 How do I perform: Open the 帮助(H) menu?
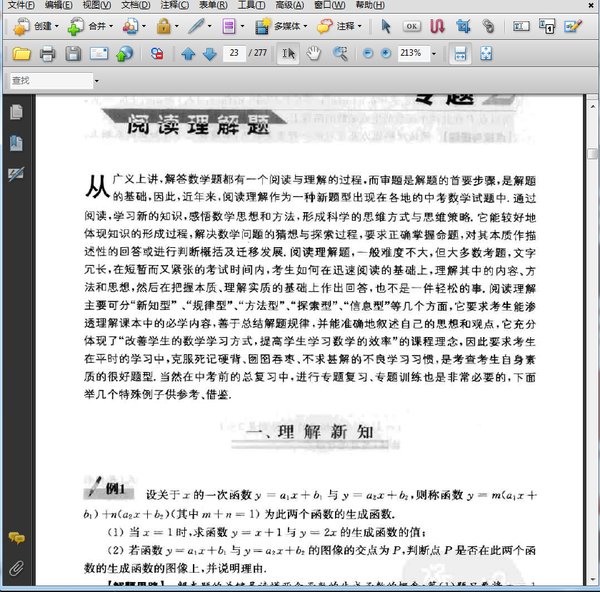pyautogui.click(x=370, y=5)
